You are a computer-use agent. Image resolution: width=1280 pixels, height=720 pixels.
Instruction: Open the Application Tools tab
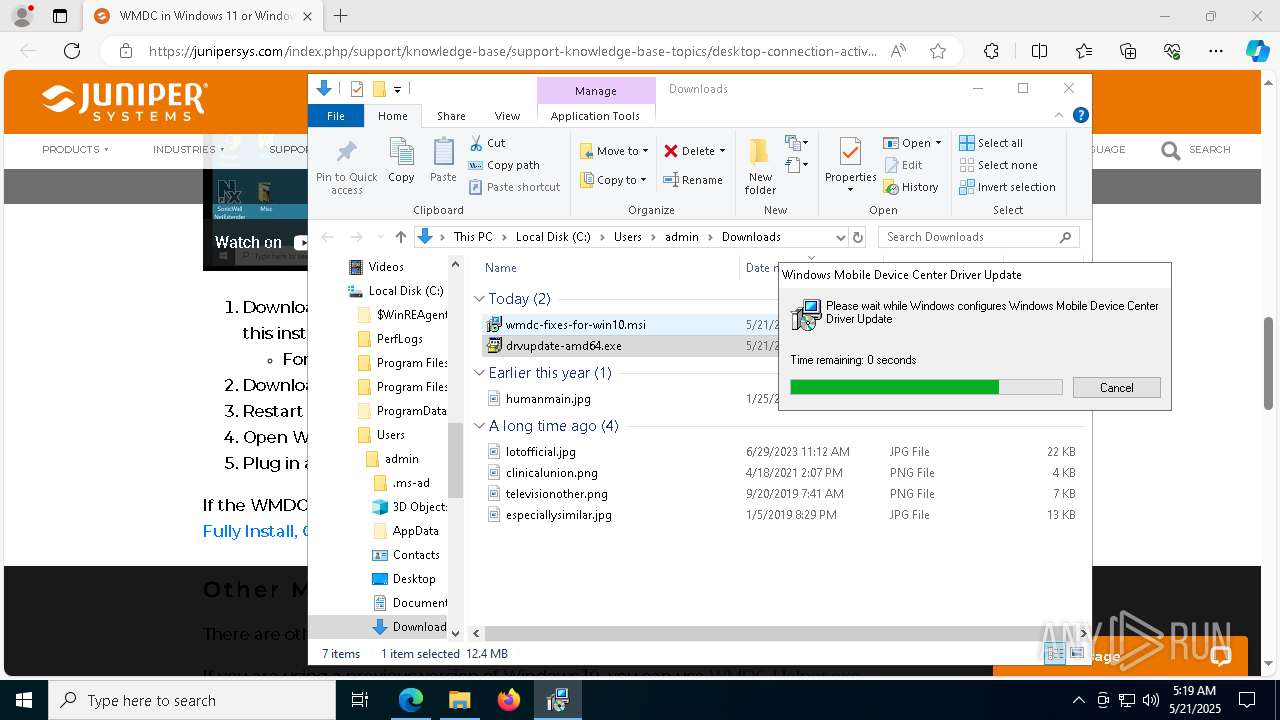(595, 116)
